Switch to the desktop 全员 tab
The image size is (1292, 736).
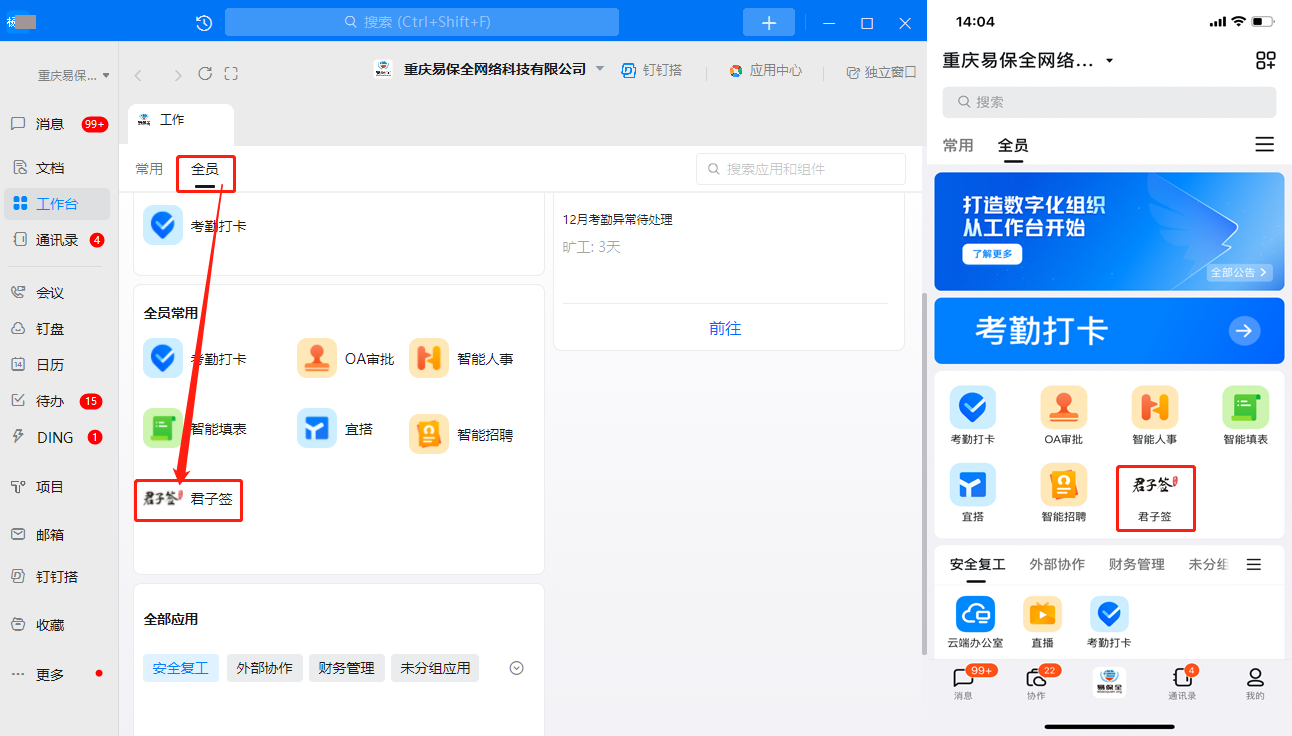coord(205,170)
